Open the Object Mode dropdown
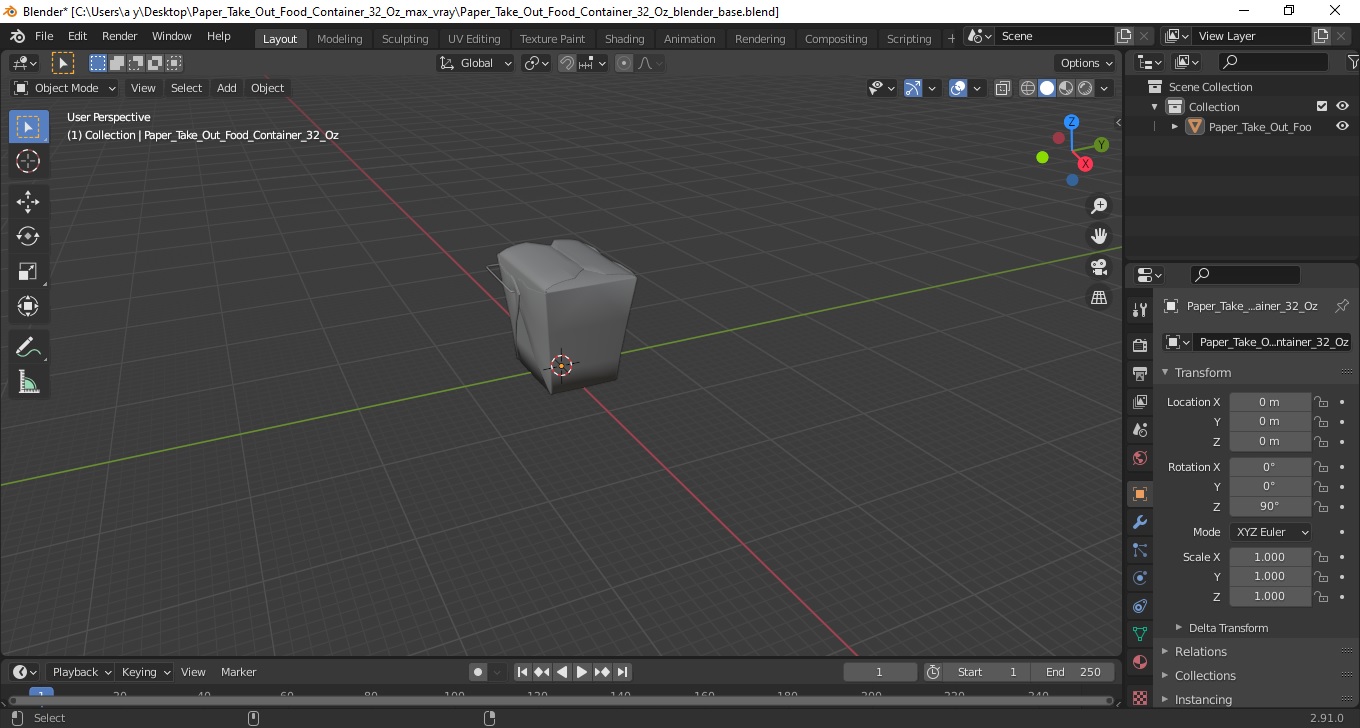 point(64,88)
